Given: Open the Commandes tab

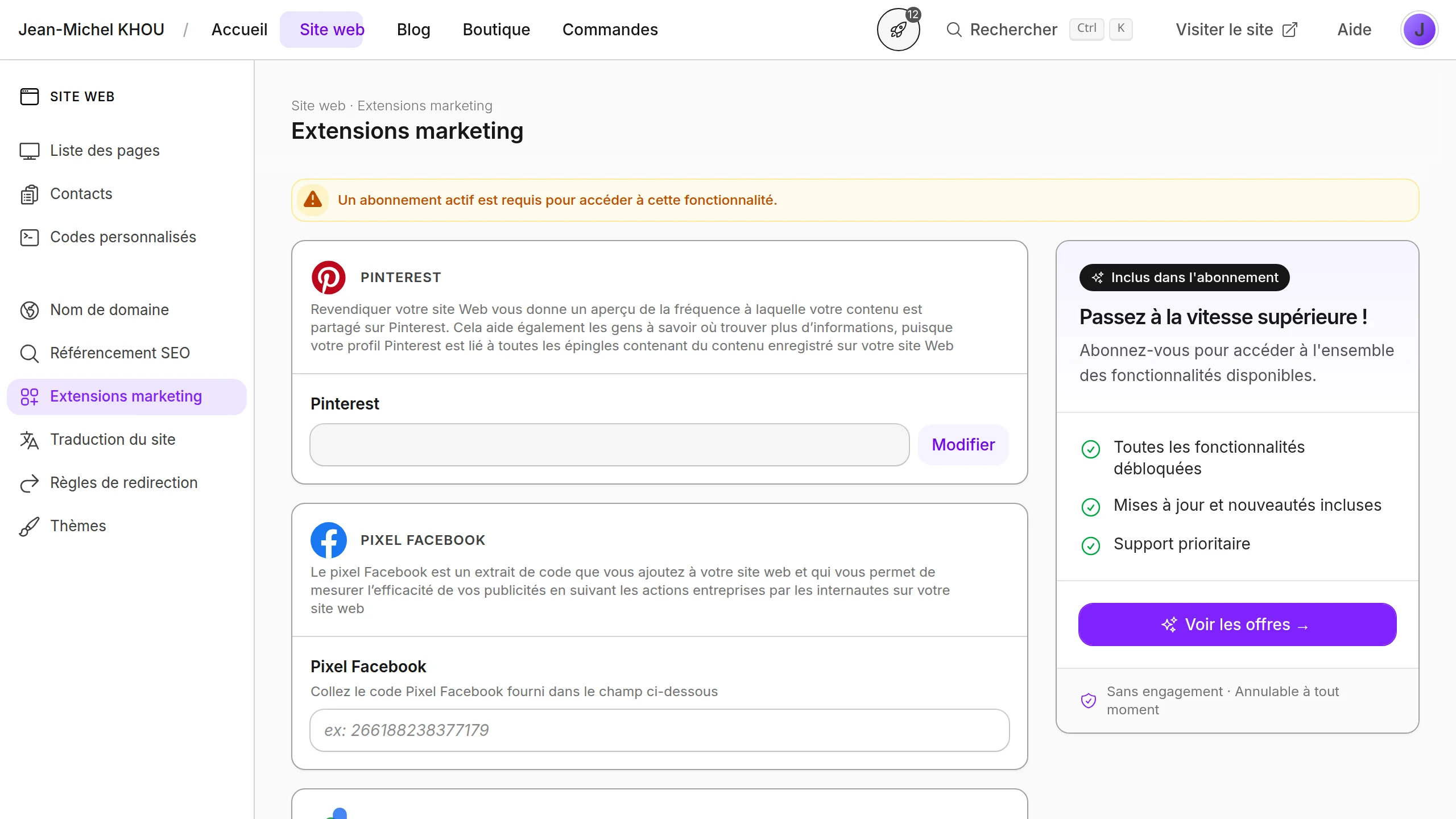Looking at the screenshot, I should [610, 30].
